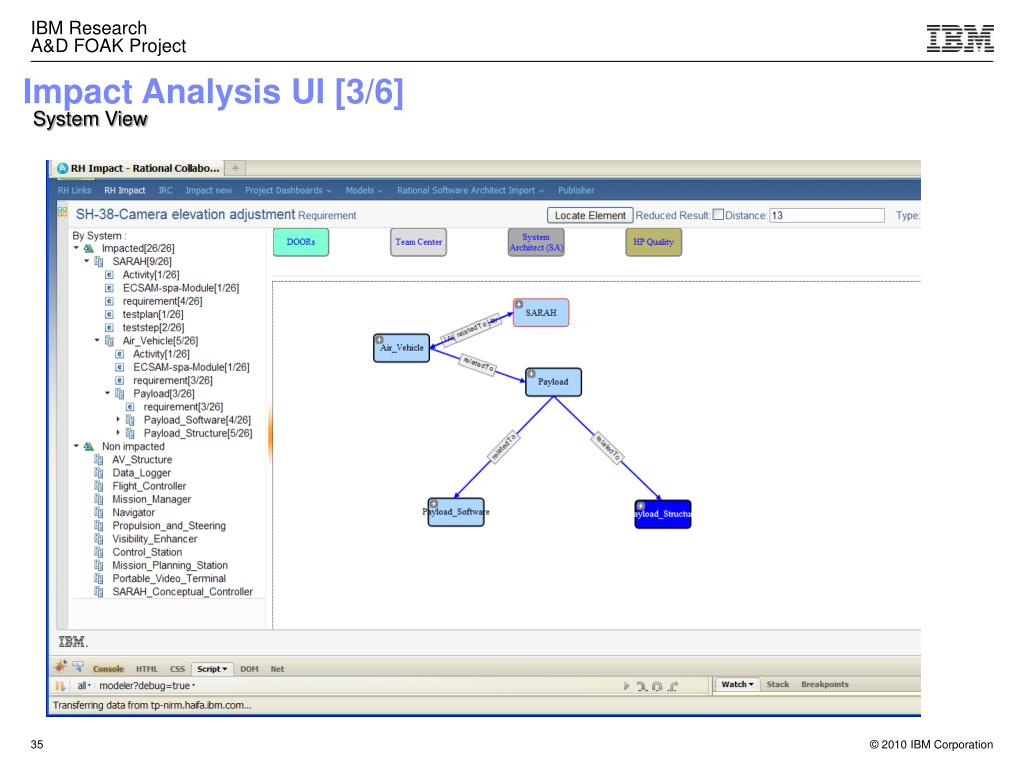Open the IRC menu item
The image size is (1024, 768).
(165, 191)
